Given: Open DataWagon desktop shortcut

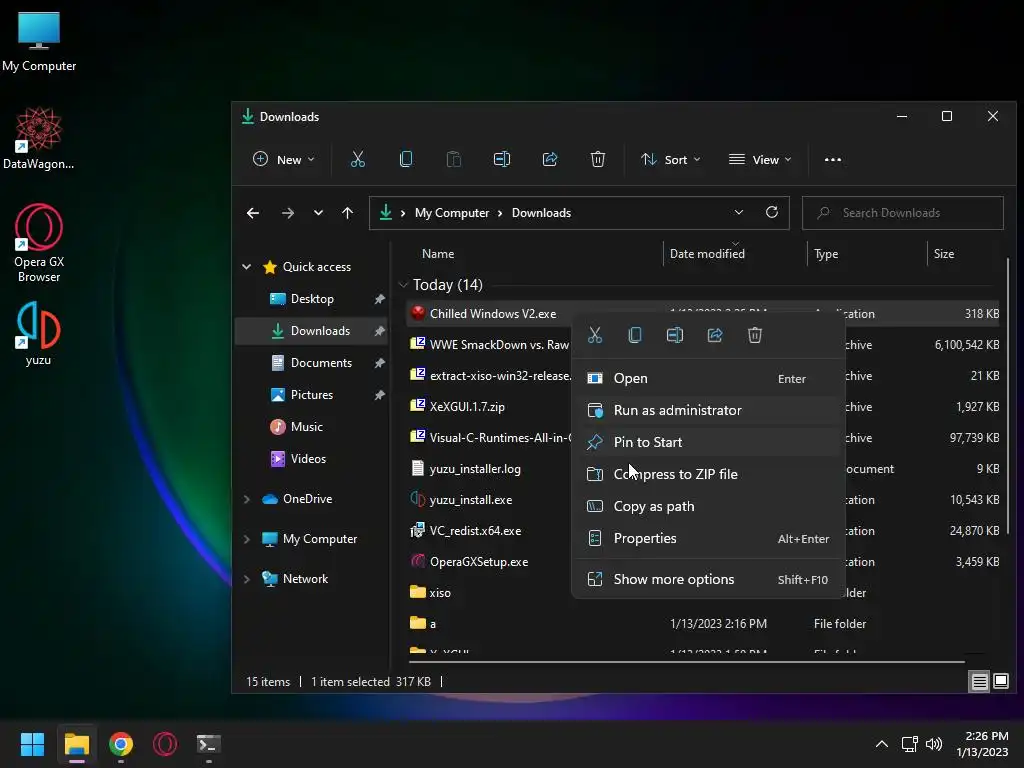Looking at the screenshot, I should [x=39, y=138].
